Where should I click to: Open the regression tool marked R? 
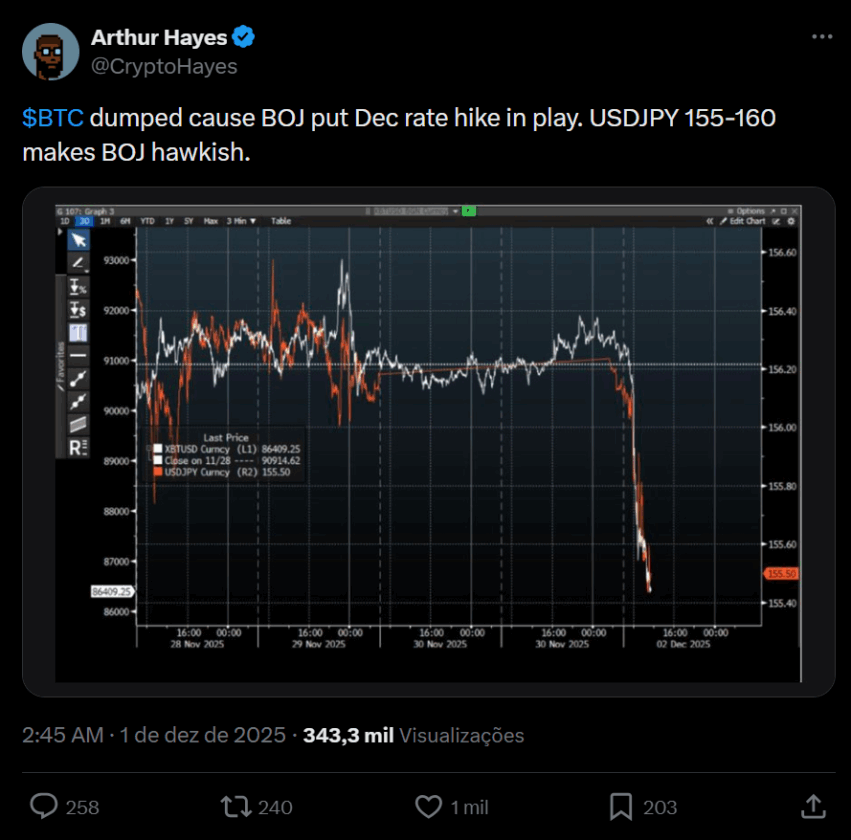(78, 446)
